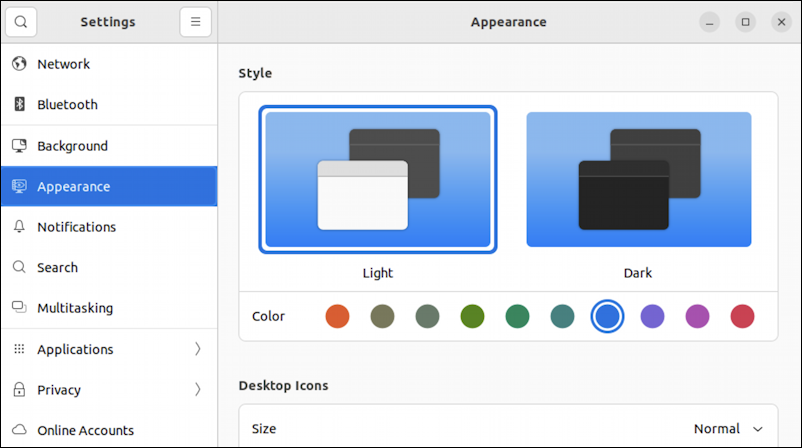Switch to the Background panel
This screenshot has height=448, width=802.
[109, 146]
